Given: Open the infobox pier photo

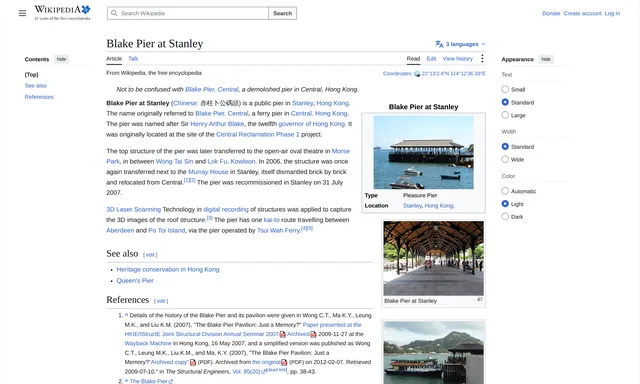Looking at the screenshot, I should (x=424, y=152).
